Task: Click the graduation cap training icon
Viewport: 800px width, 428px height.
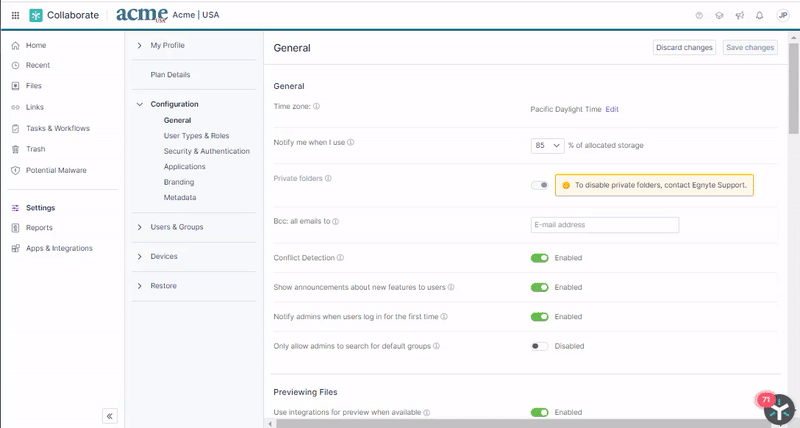Action: [719, 16]
